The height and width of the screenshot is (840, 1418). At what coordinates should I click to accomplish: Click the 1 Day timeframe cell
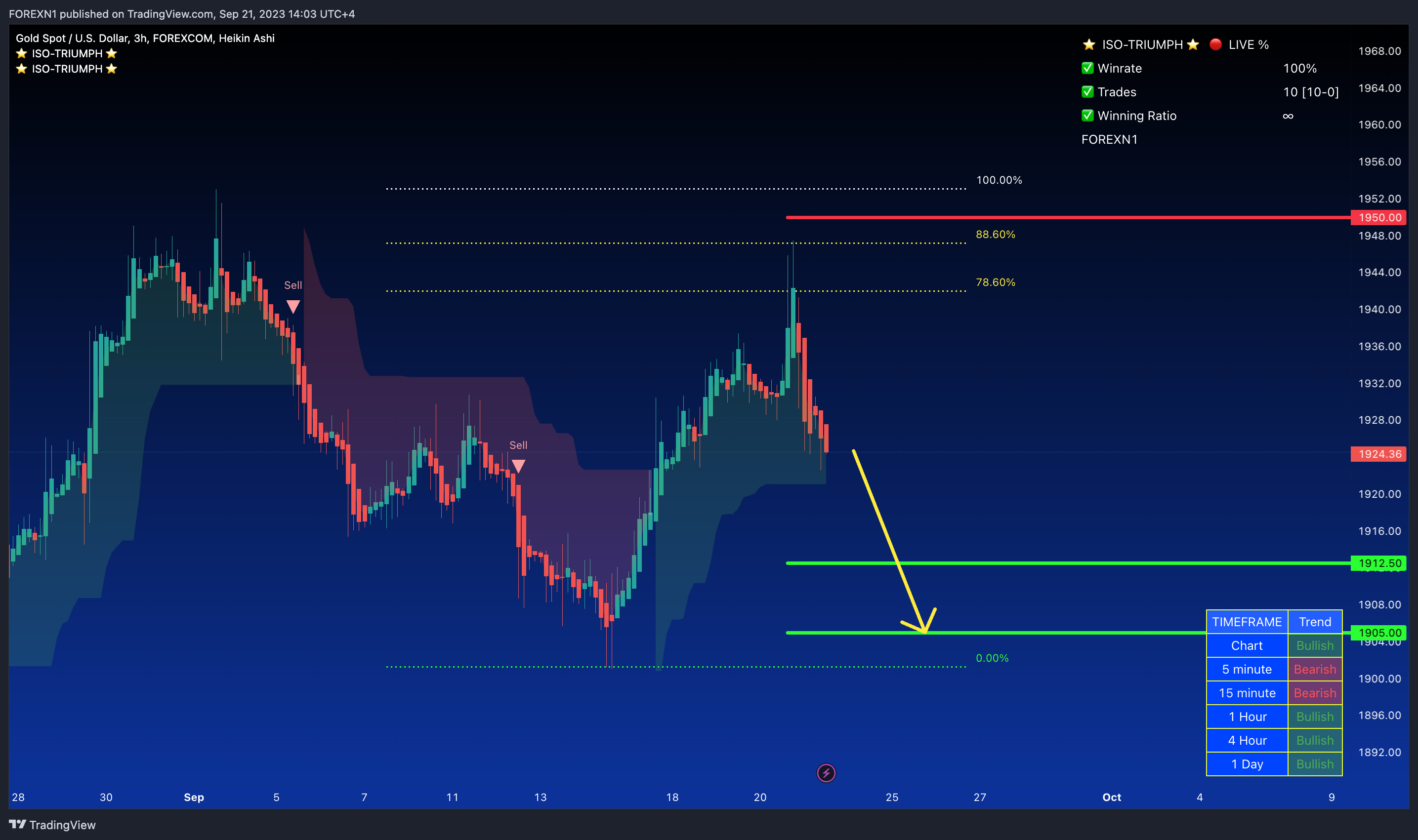click(x=1247, y=764)
